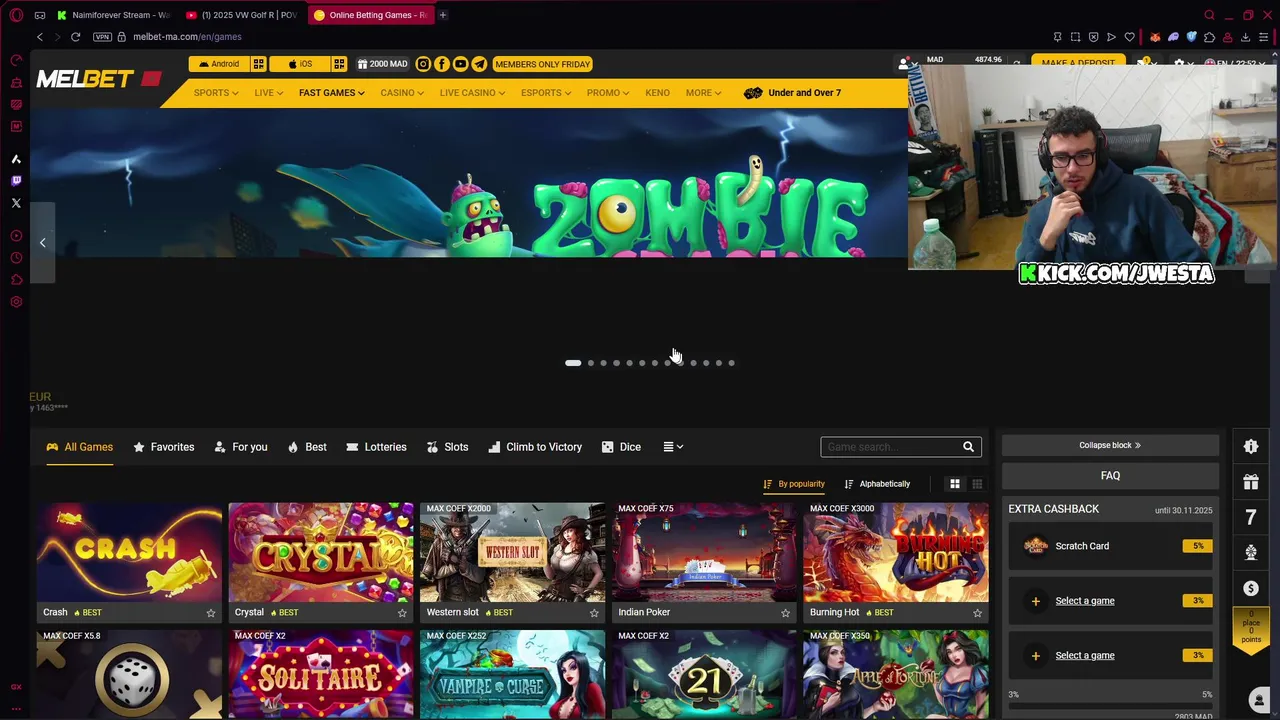
Task: Open MELBET Telegram channel icon
Action: point(479,64)
